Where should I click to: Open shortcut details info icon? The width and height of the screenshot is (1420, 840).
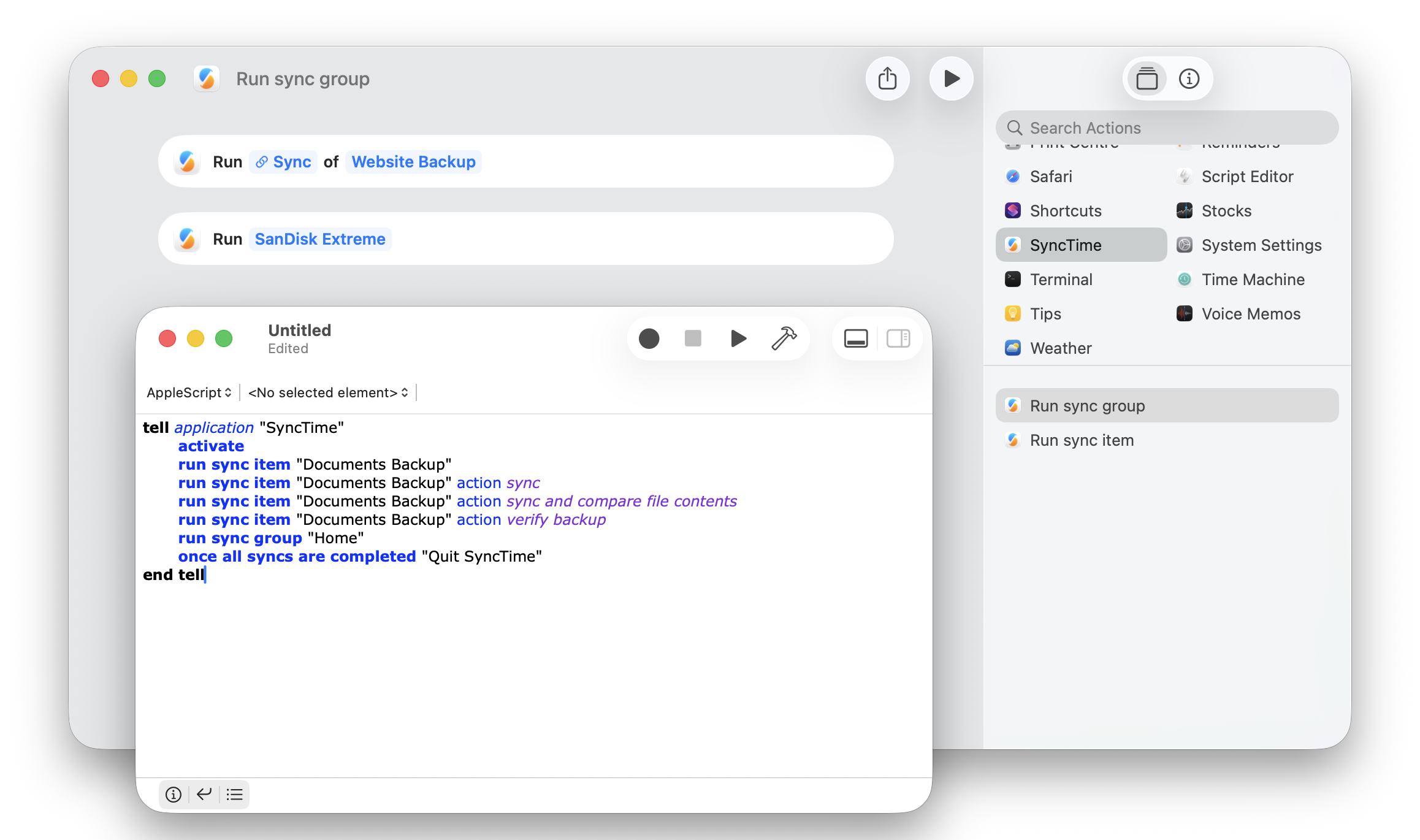point(1189,78)
